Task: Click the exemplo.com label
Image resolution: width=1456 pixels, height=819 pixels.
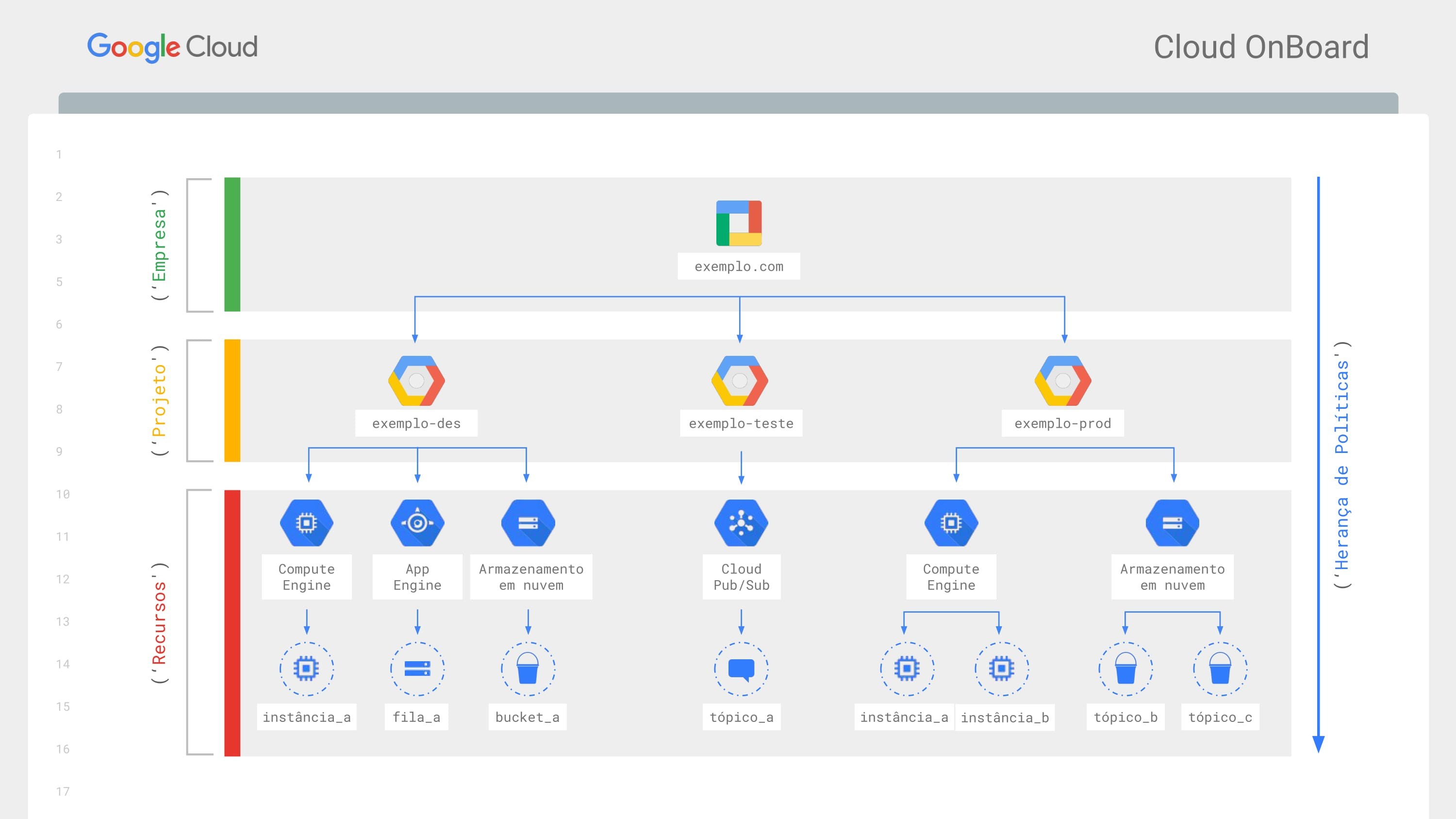Action: (739, 266)
